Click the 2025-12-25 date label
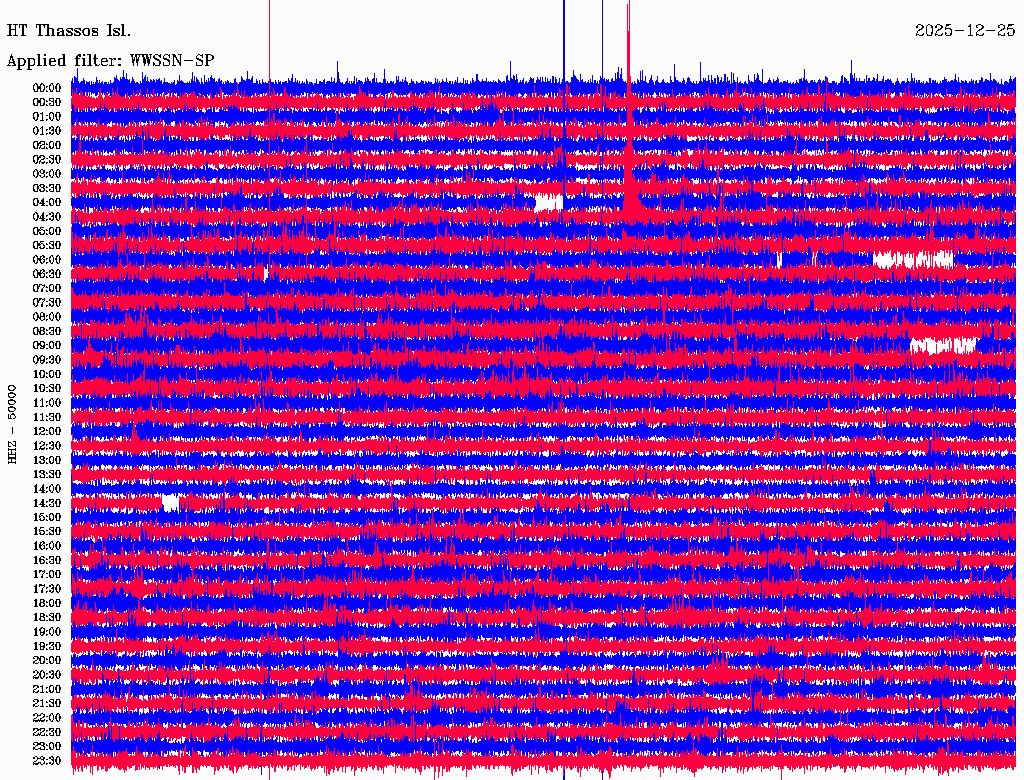This screenshot has width=1024, height=780. pyautogui.click(x=965, y=31)
